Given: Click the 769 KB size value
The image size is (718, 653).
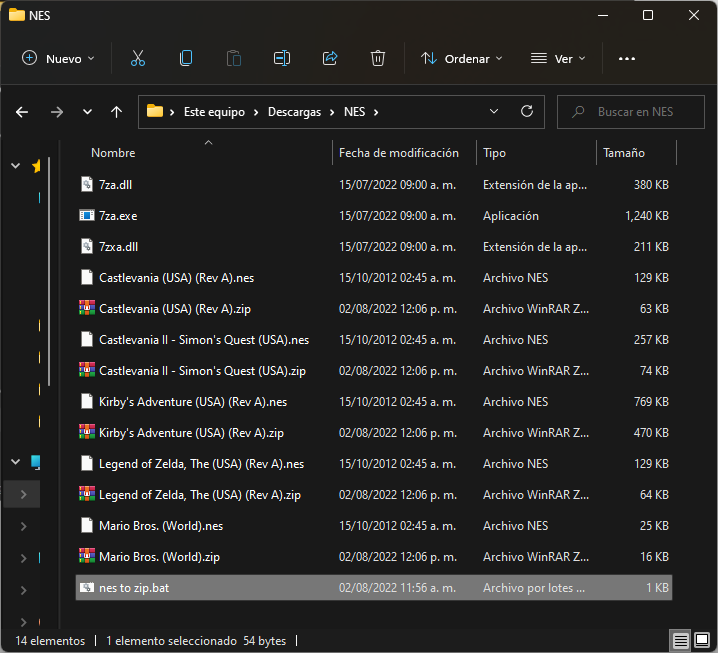Looking at the screenshot, I should (651, 402).
